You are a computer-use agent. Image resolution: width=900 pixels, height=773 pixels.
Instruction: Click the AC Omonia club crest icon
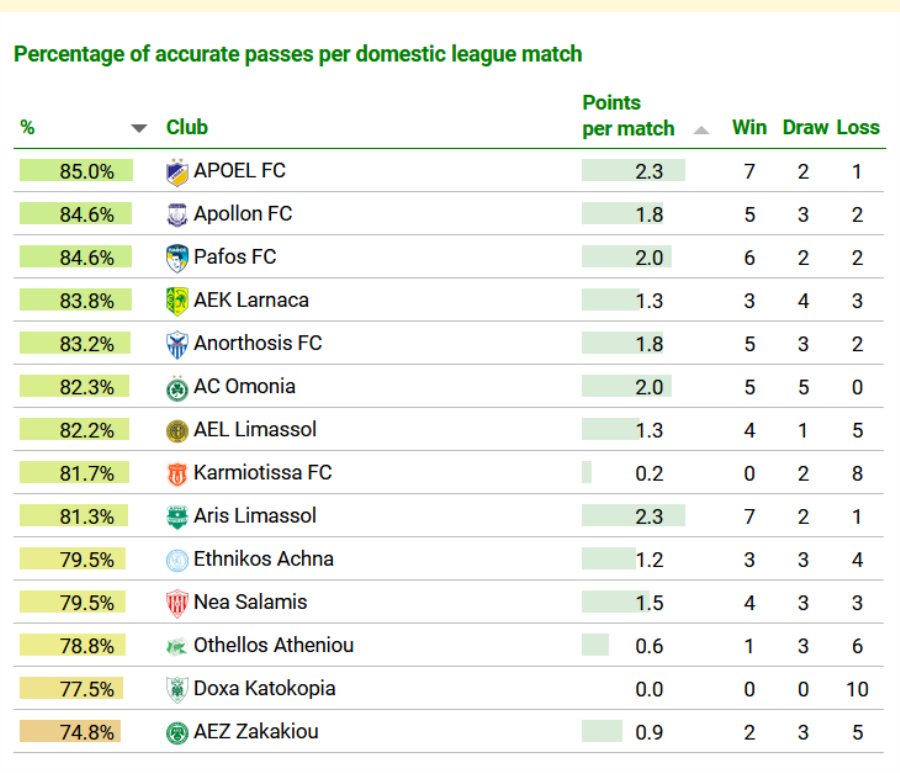click(177, 387)
